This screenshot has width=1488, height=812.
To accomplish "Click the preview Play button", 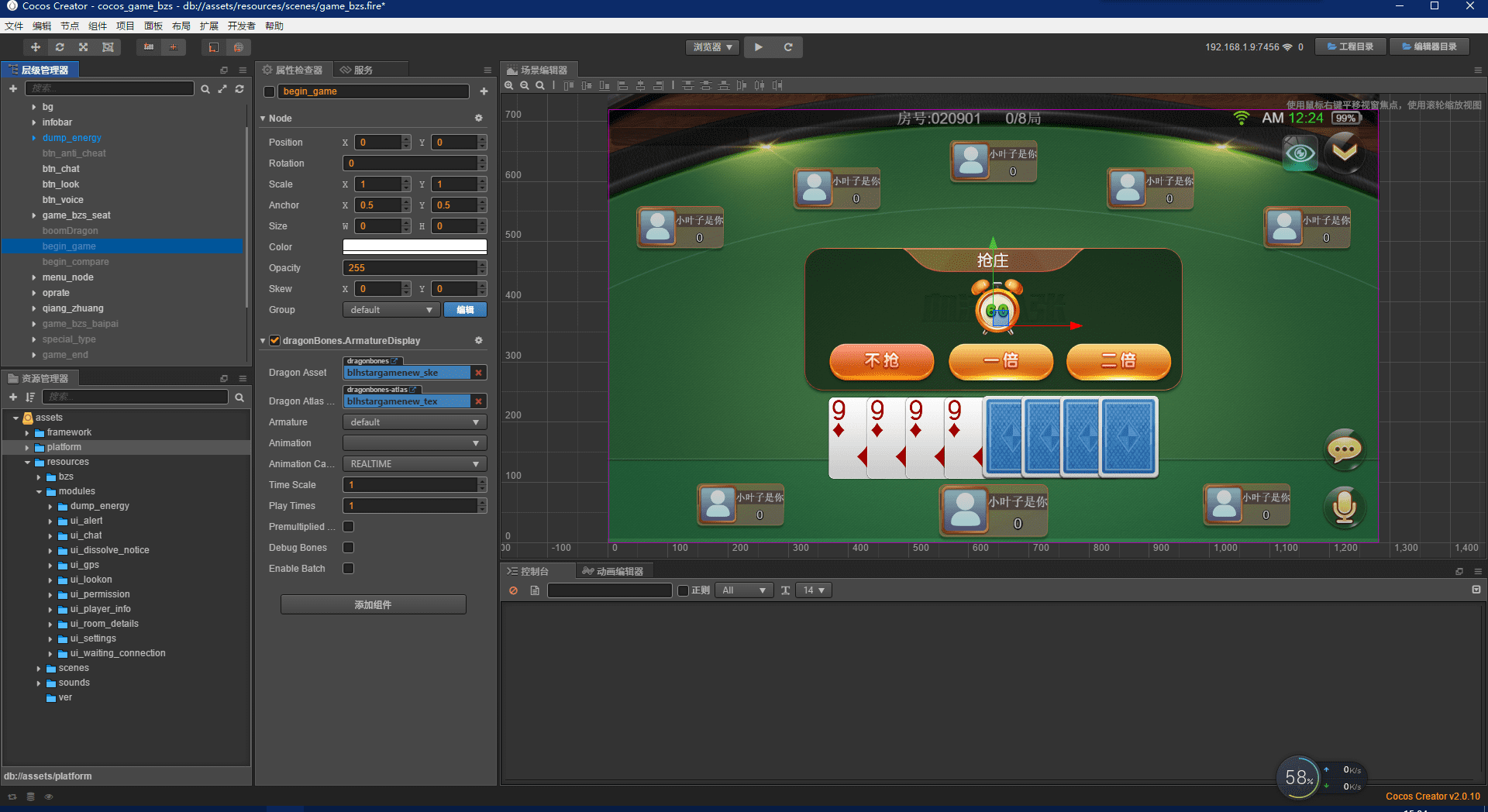I will click(759, 47).
